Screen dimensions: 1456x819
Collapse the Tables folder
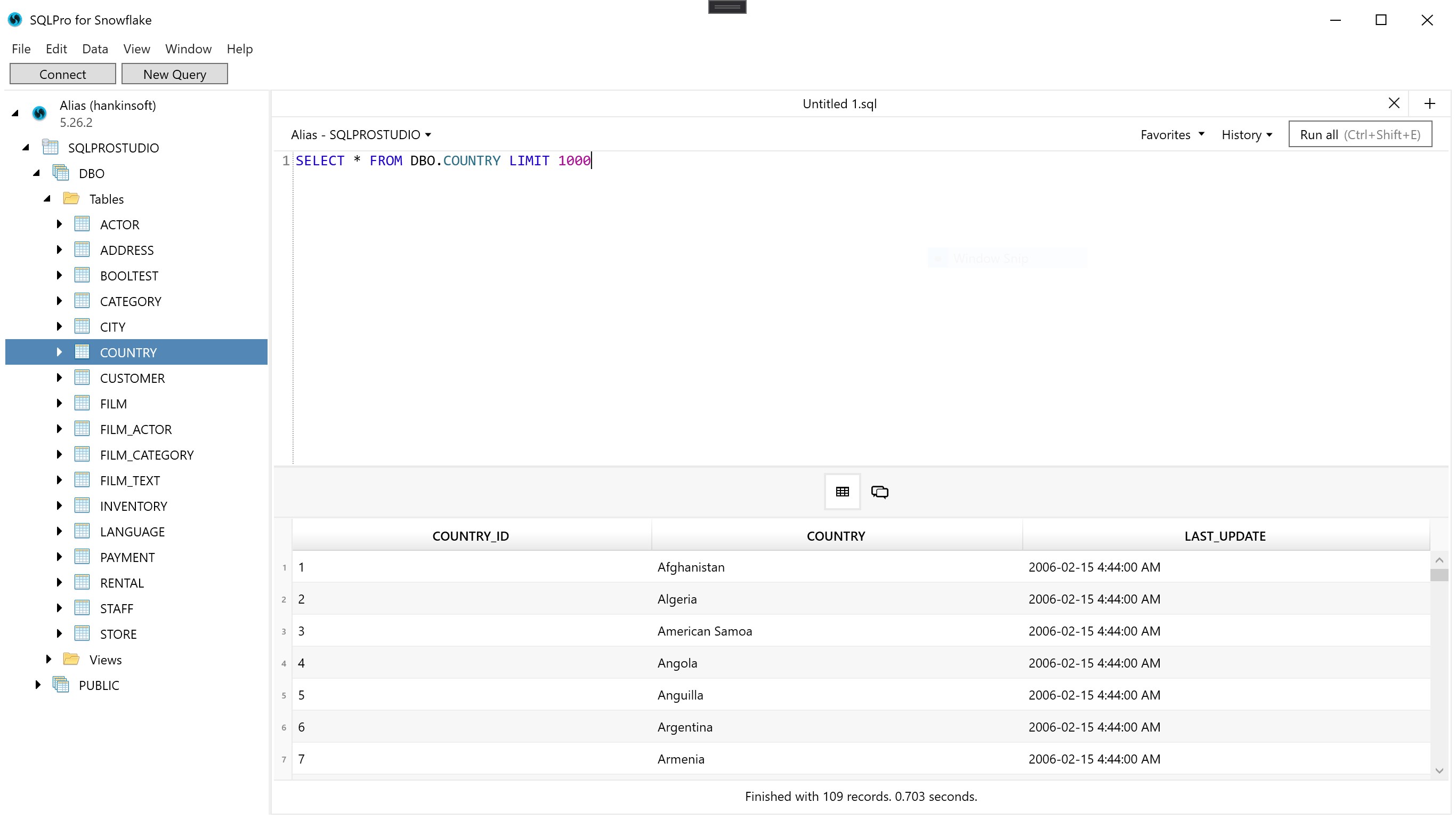(47, 198)
